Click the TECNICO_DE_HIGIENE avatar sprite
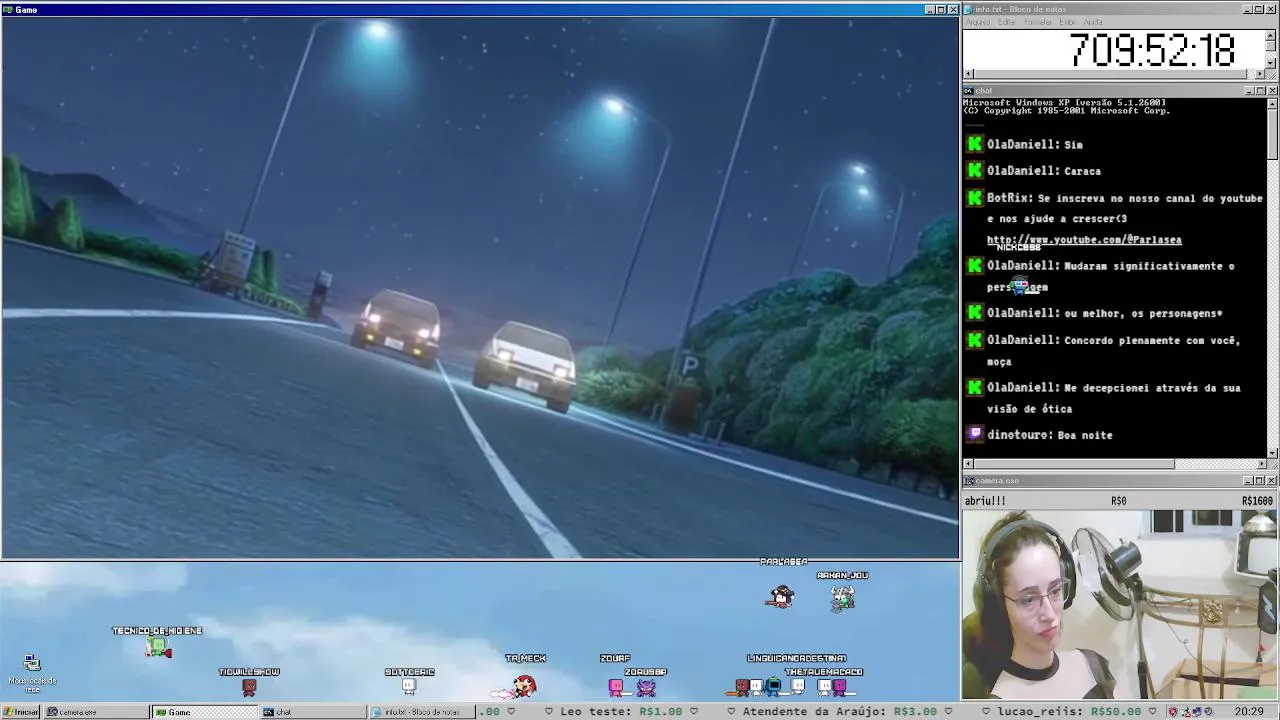Screen dimensions: 1280x720 [158, 648]
